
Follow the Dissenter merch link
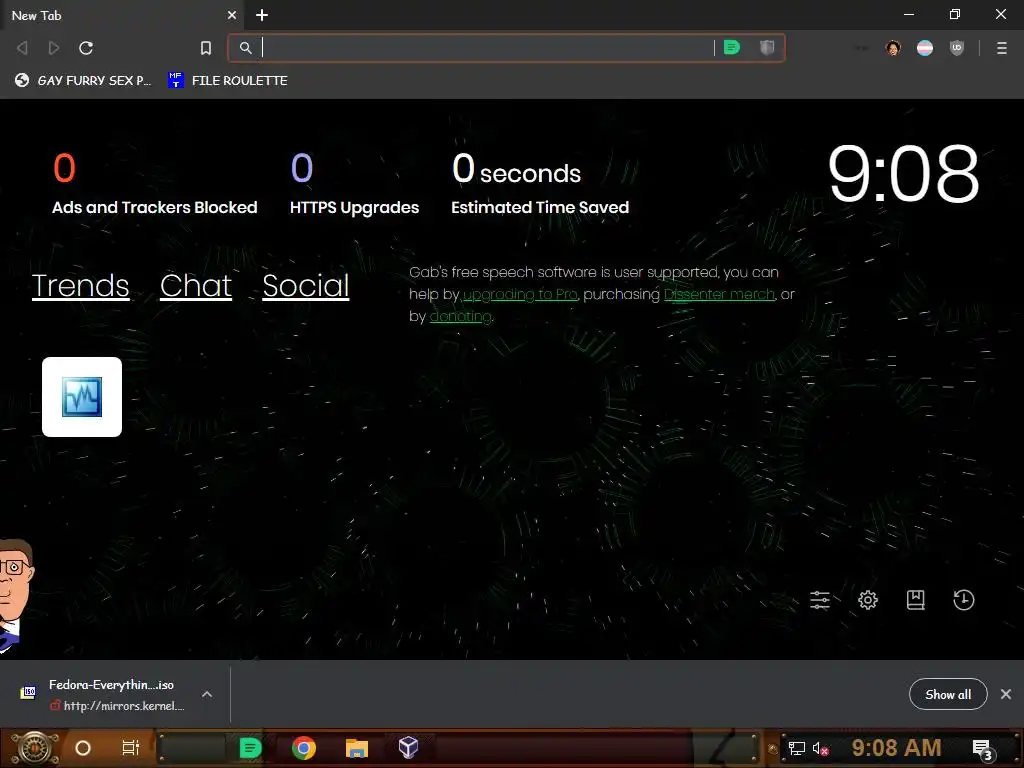719,295
